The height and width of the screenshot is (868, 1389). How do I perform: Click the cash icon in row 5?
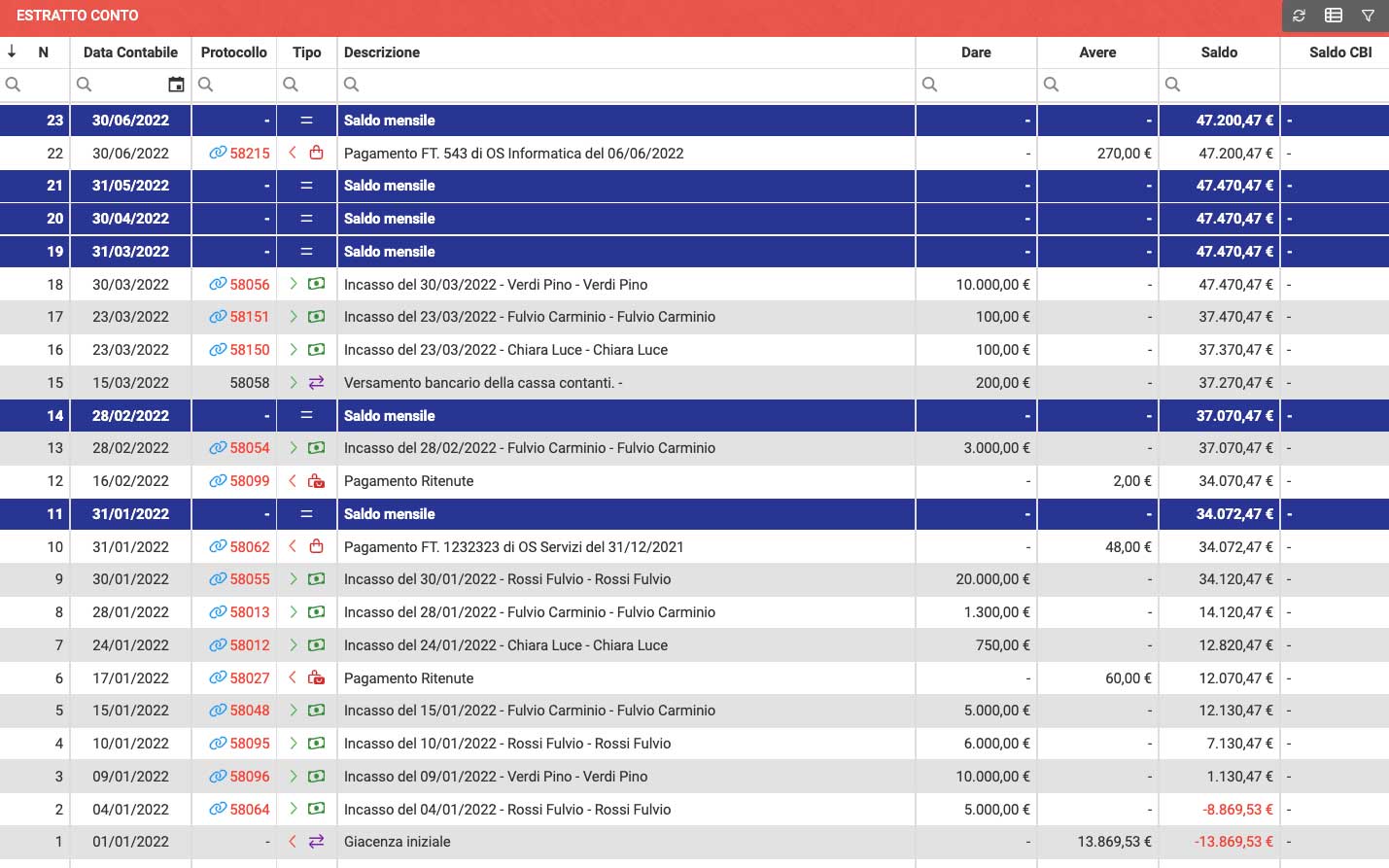(x=316, y=711)
